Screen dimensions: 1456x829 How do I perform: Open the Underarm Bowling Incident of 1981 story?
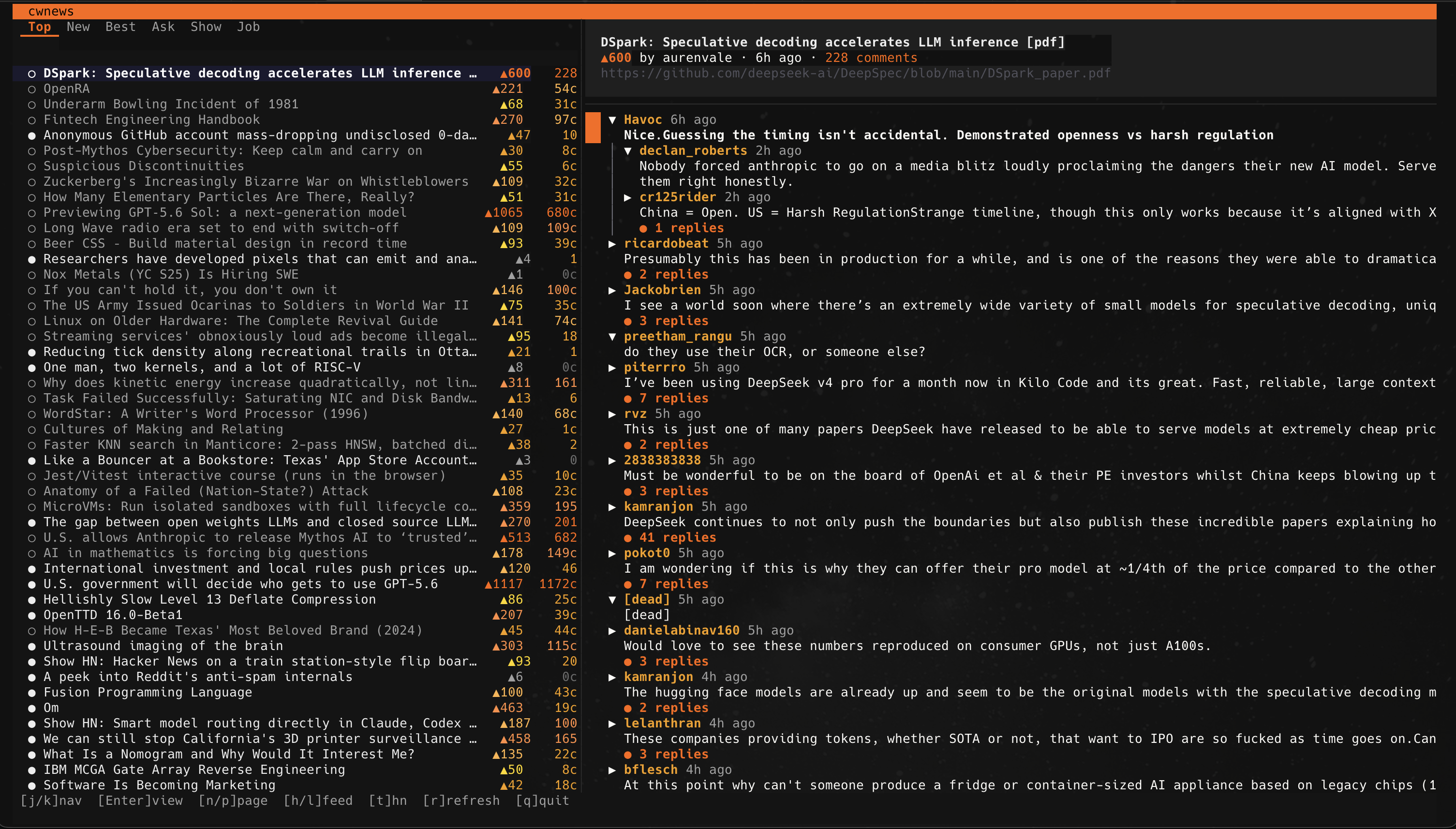click(171, 104)
